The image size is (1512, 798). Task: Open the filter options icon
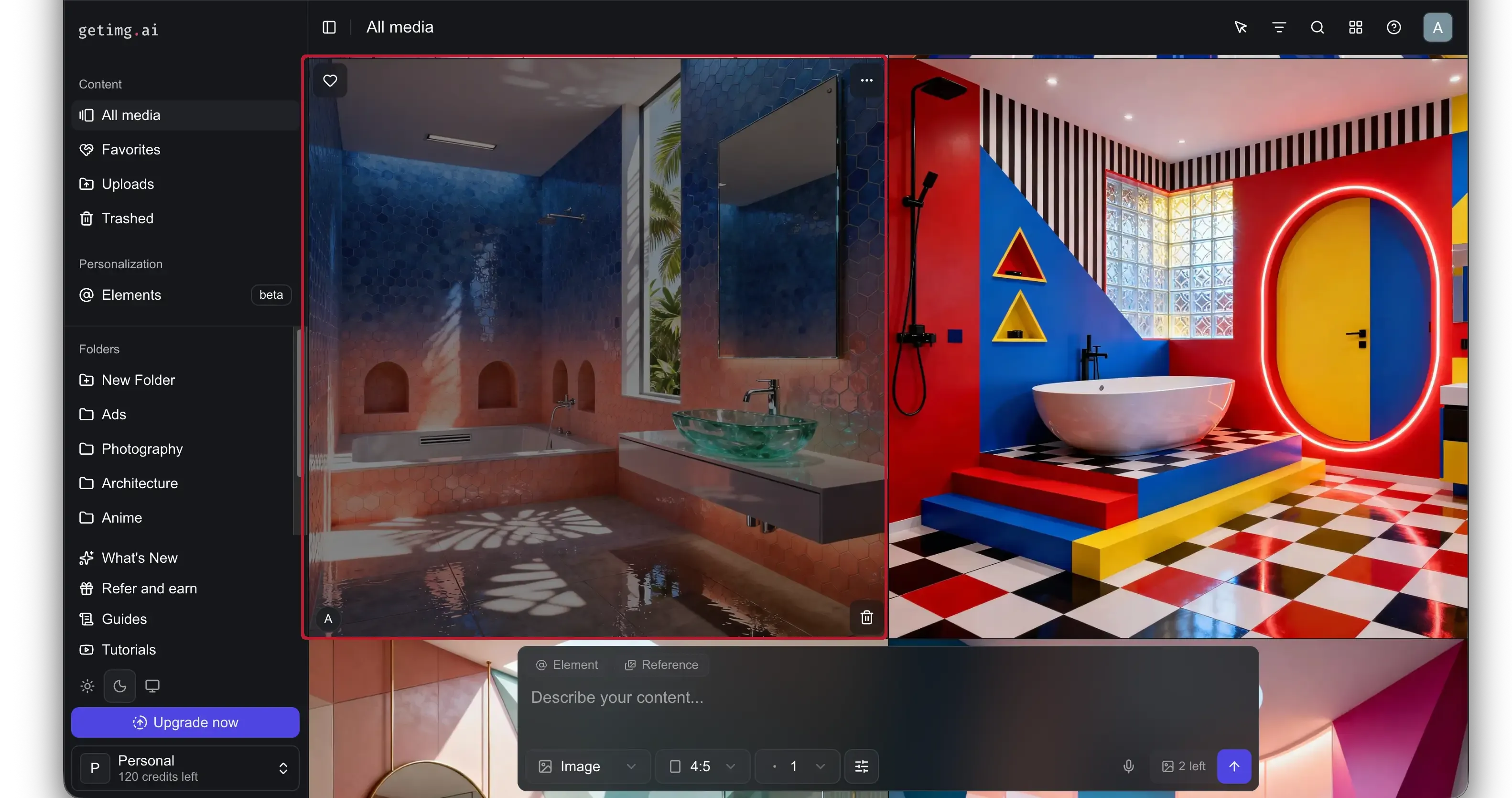click(1279, 28)
